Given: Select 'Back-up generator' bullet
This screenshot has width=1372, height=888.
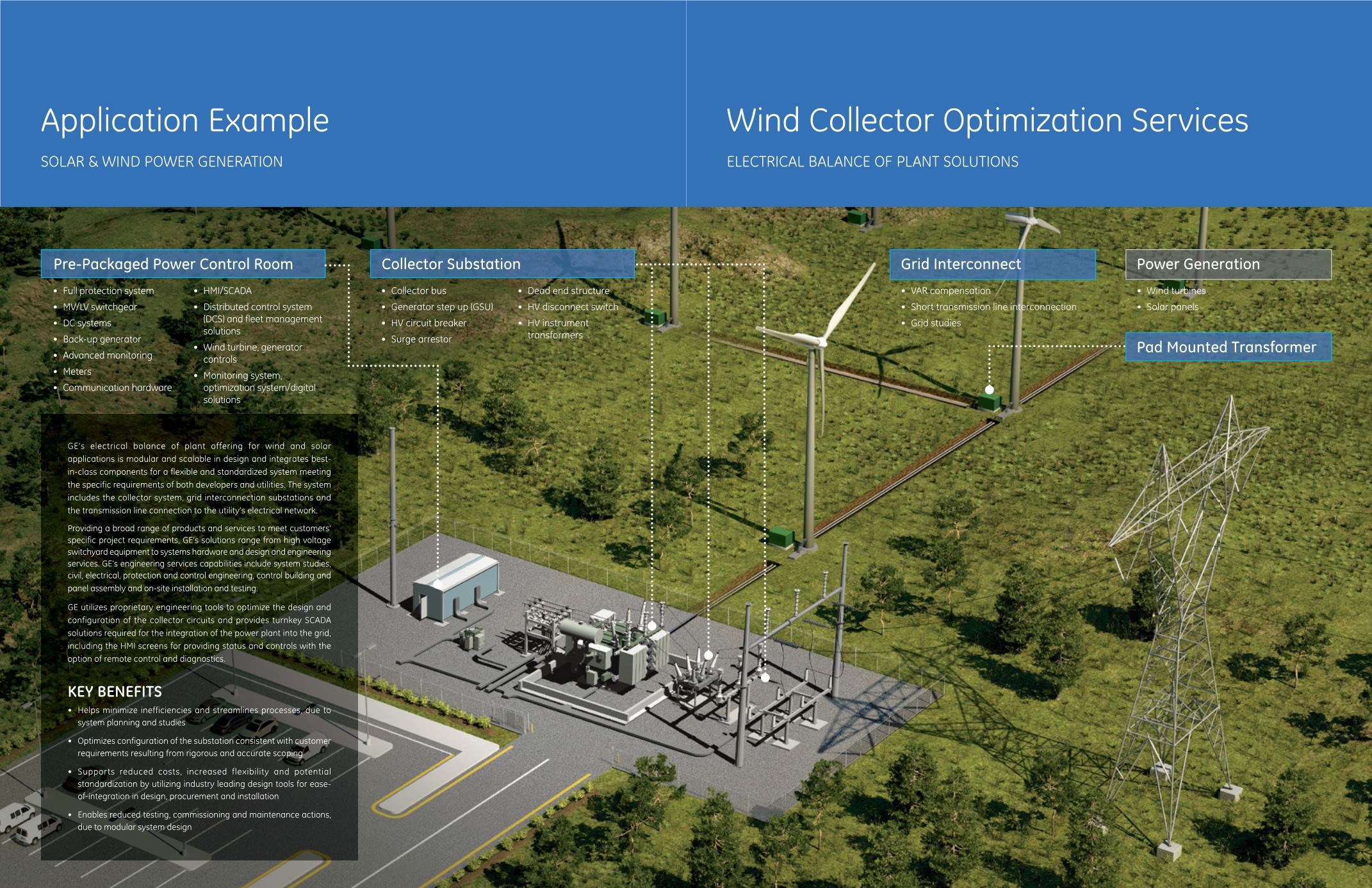Looking at the screenshot, I should click(97, 339).
